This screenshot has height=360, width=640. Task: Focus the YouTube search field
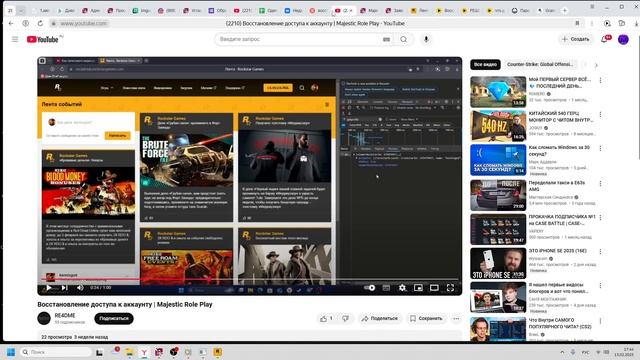coord(298,39)
